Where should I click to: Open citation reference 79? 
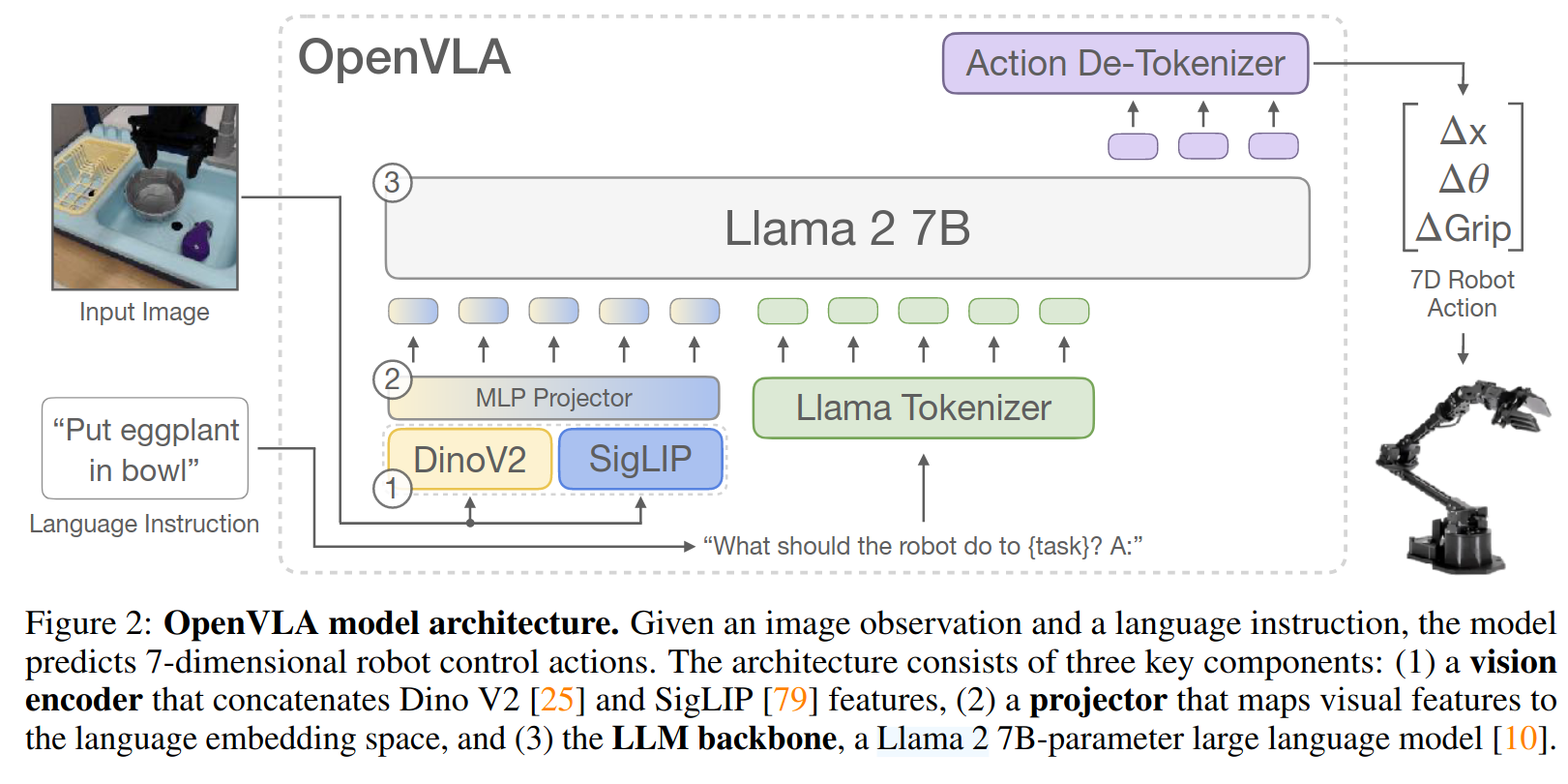click(x=790, y=700)
